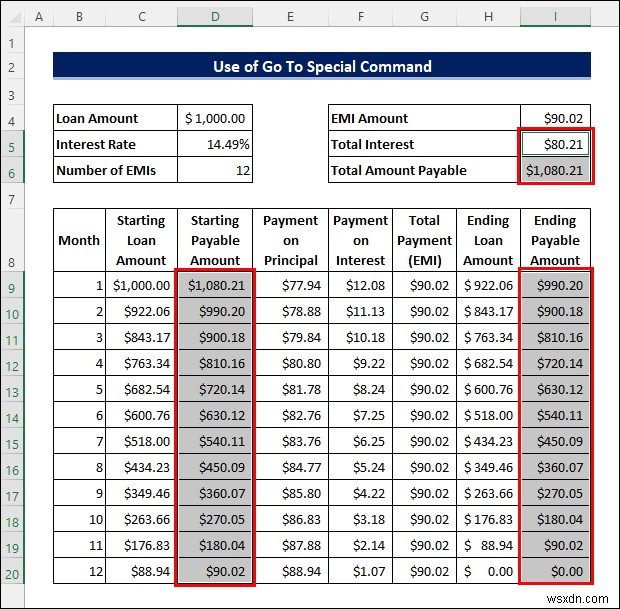Click Ending Payable Amount $360.07
This screenshot has width=620, height=609.
(x=555, y=467)
